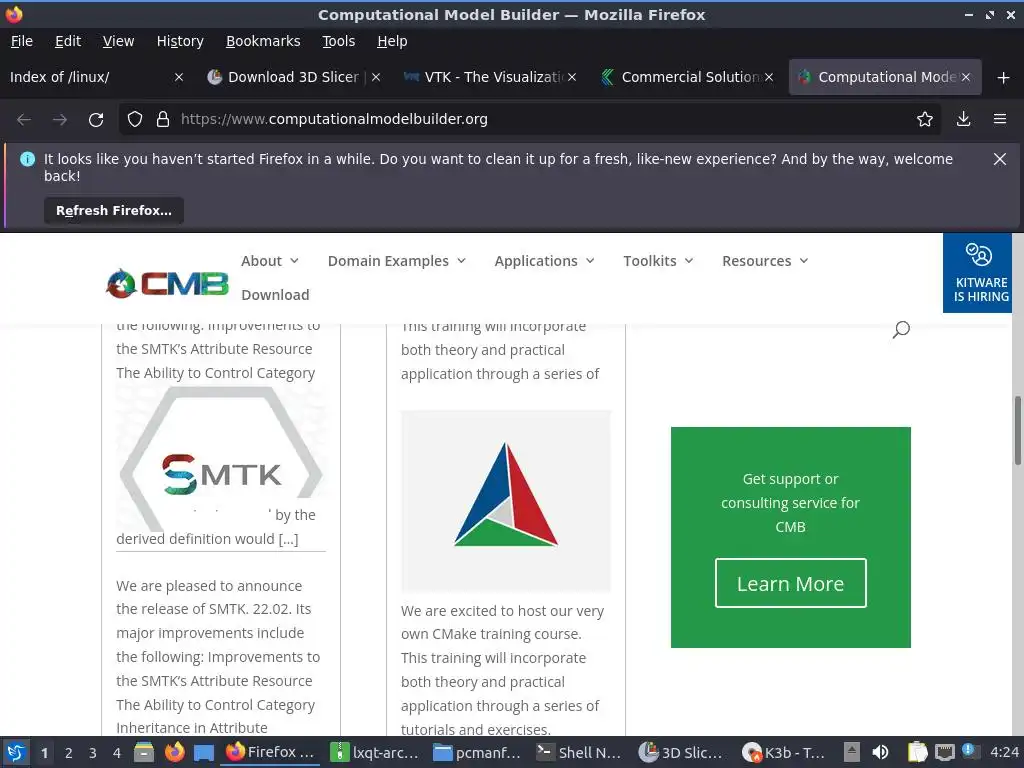This screenshot has height=768, width=1024.
Task: Open the Edit menu
Action: pyautogui.click(x=68, y=41)
